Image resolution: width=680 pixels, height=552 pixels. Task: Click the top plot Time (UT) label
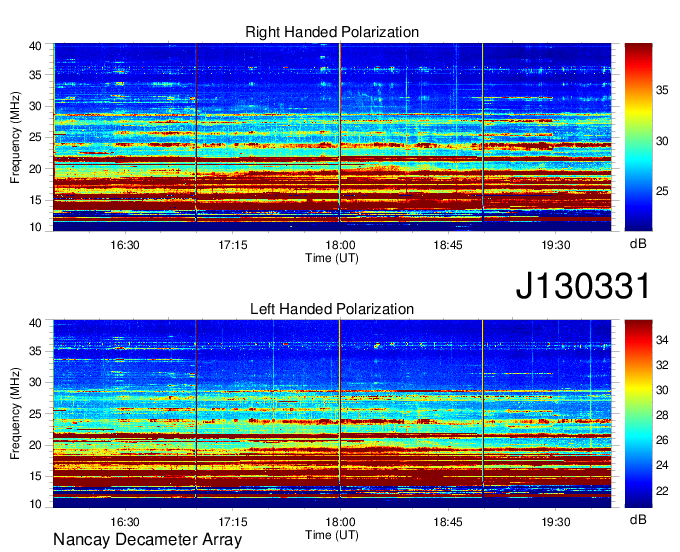click(332, 258)
